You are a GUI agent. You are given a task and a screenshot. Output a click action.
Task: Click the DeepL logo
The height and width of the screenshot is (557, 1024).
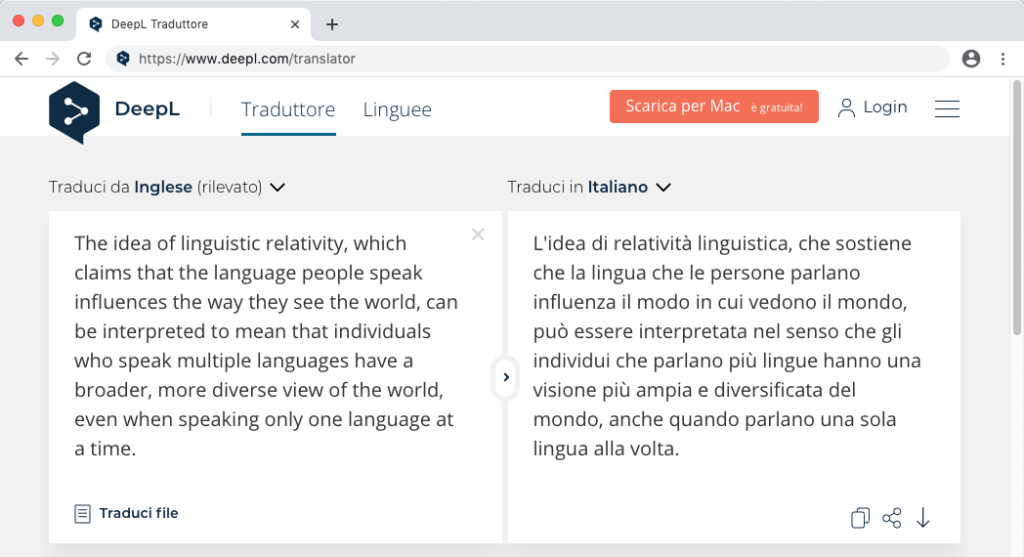coord(114,112)
